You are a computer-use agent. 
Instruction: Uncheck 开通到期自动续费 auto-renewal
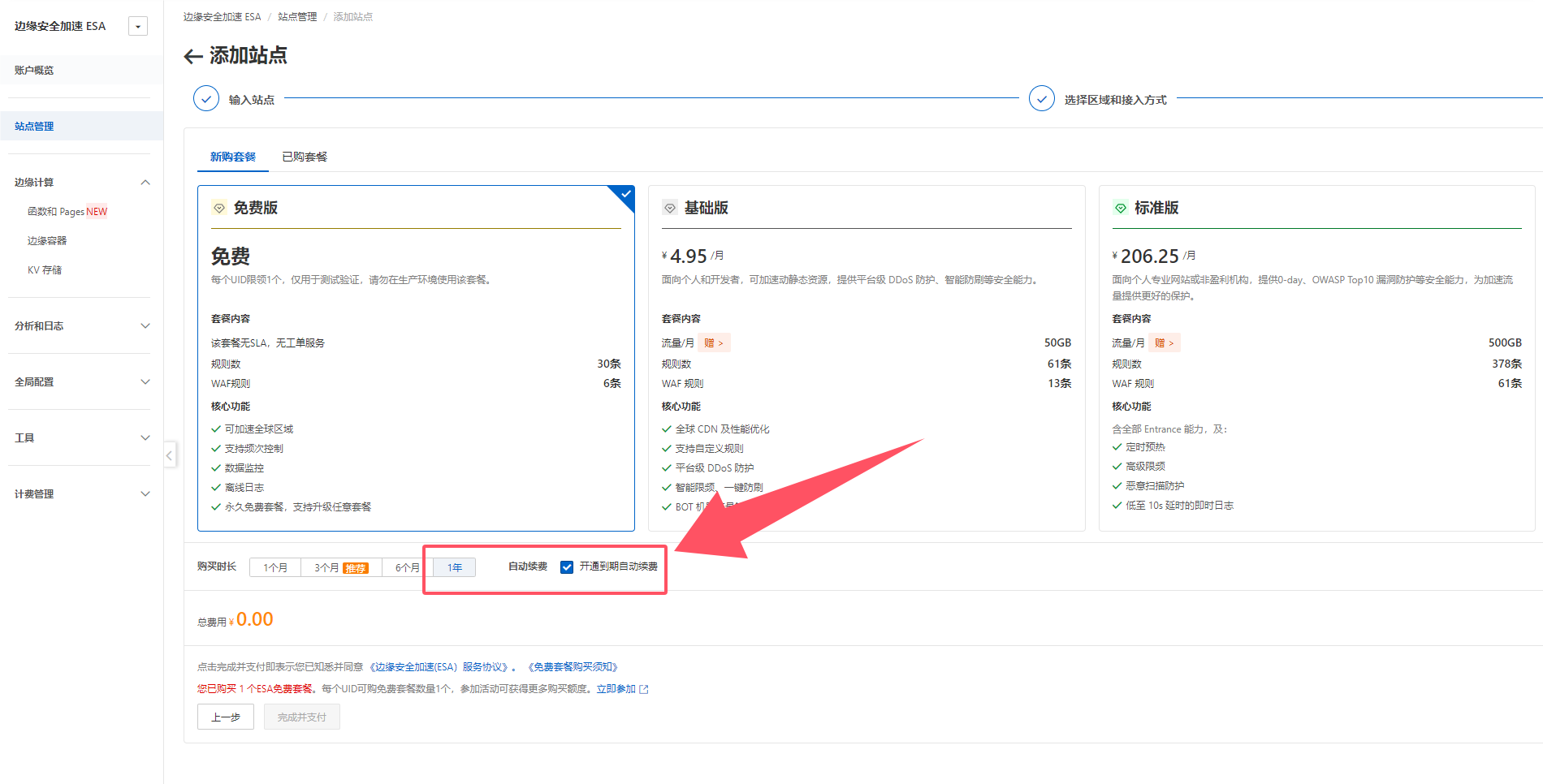(566, 567)
